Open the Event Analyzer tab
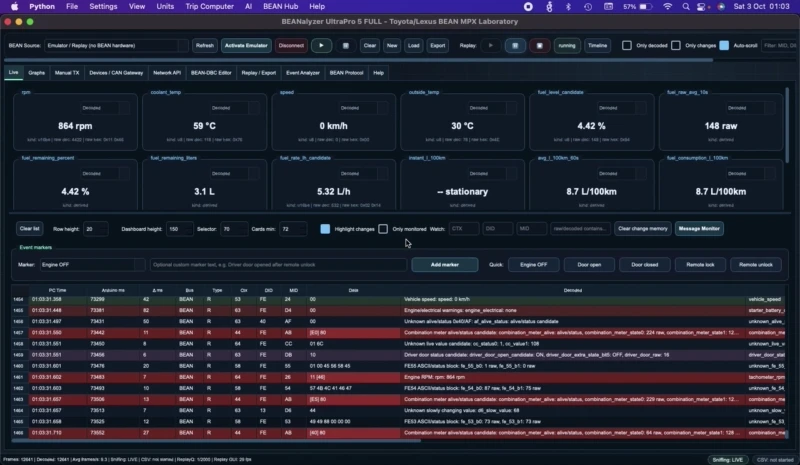The image size is (800, 465). (303, 73)
